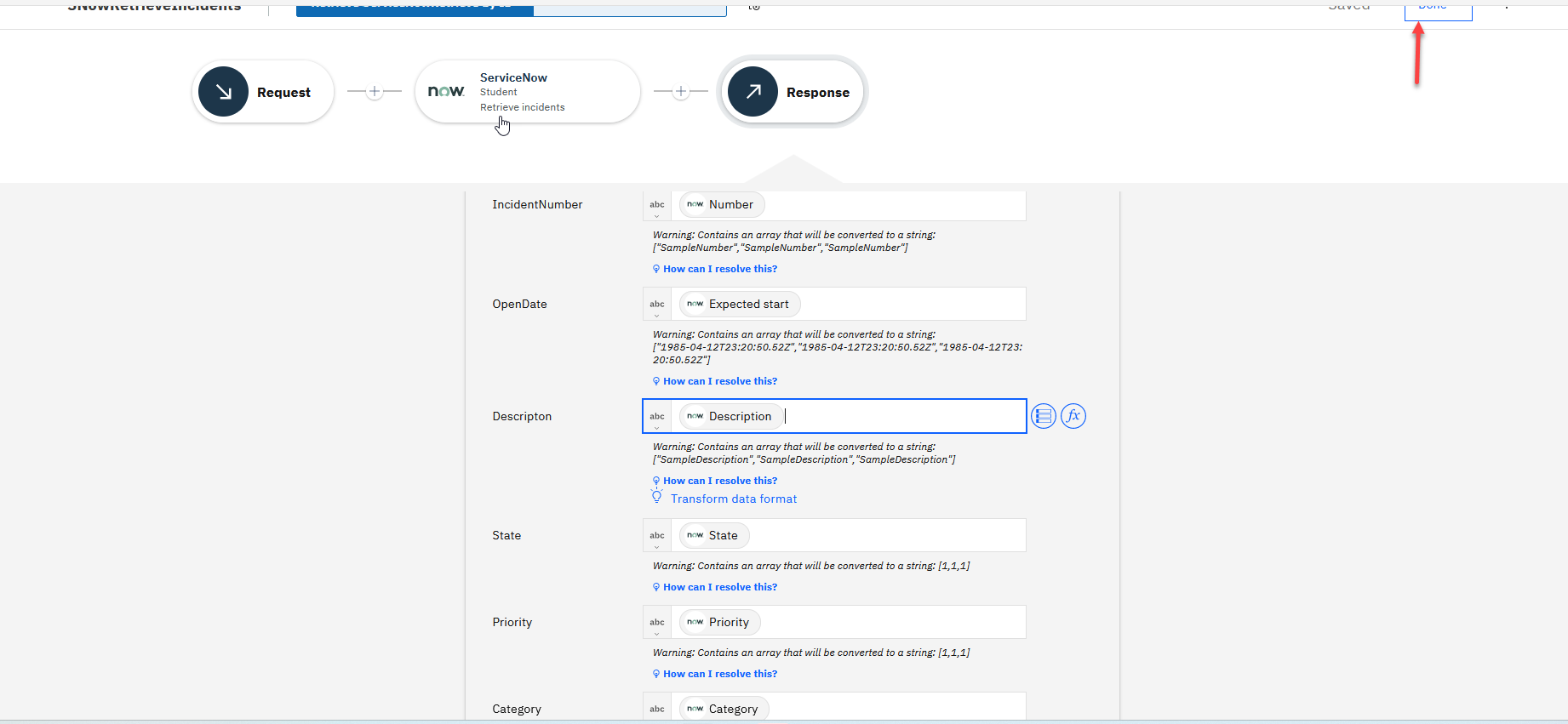Open 'How can I resolve this?' under IncidentNumber
This screenshot has height=724, width=1568.
[719, 269]
